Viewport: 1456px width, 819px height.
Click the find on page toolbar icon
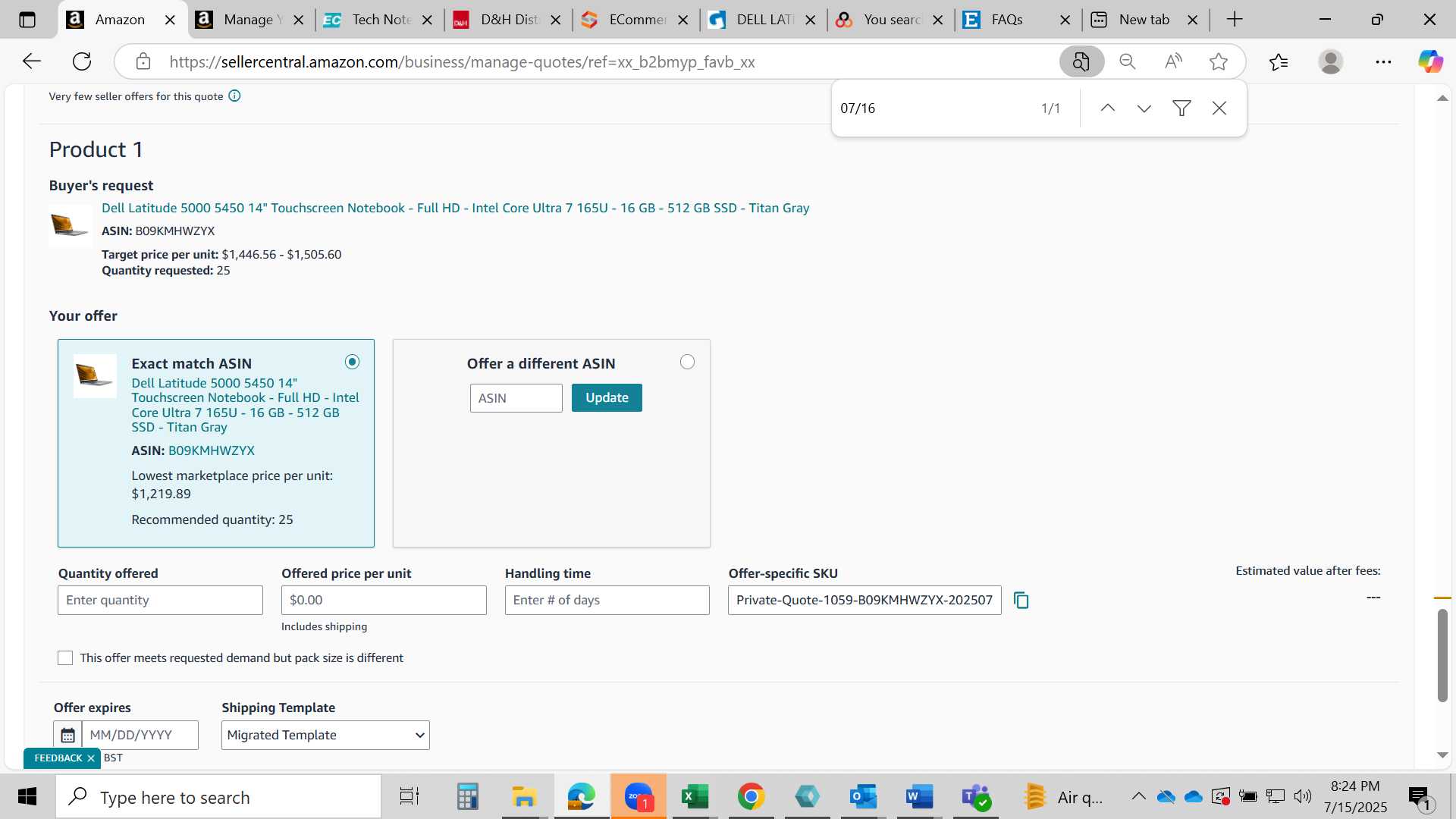point(1081,61)
